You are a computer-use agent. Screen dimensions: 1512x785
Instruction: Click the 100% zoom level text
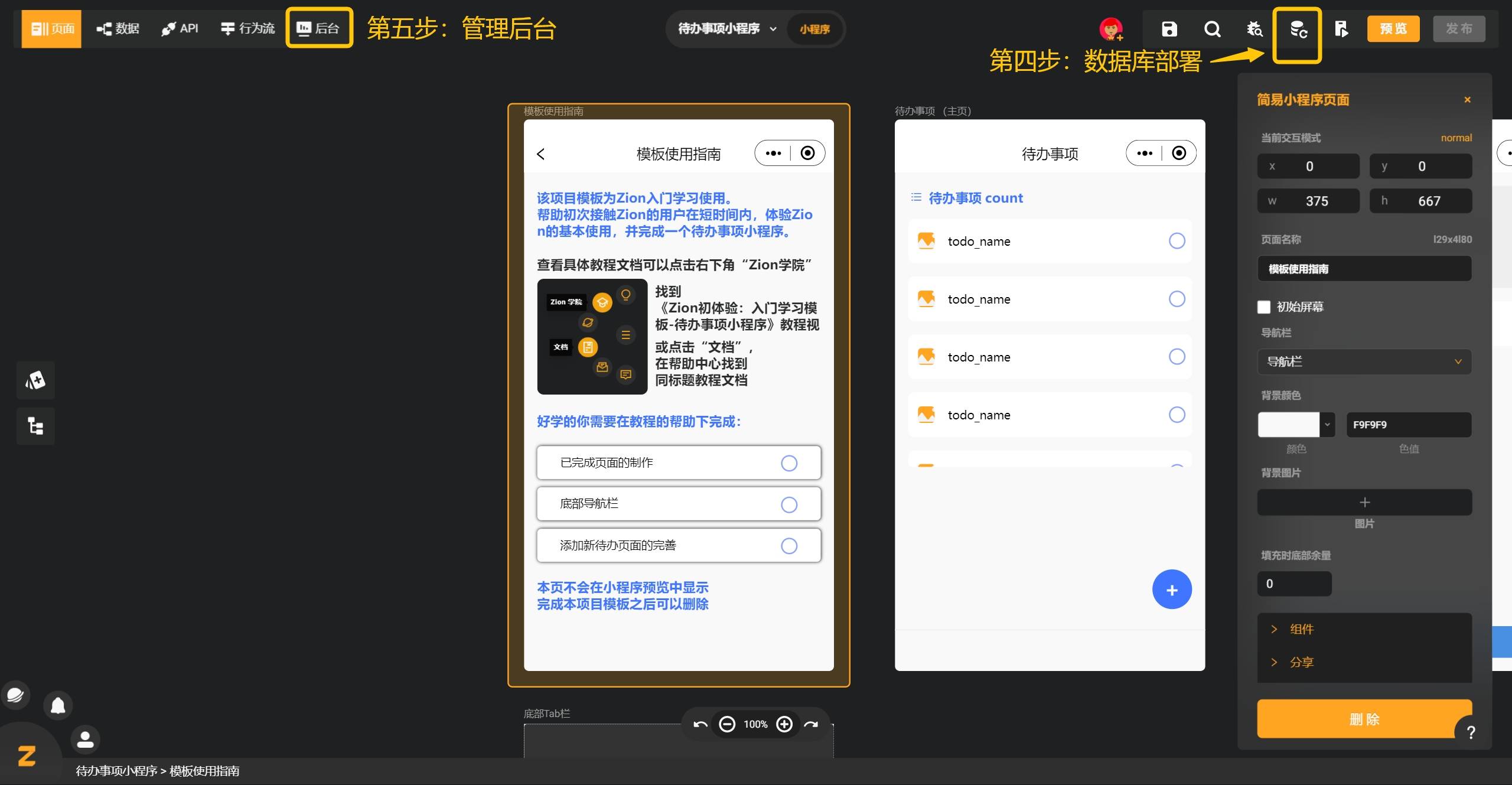coord(755,724)
